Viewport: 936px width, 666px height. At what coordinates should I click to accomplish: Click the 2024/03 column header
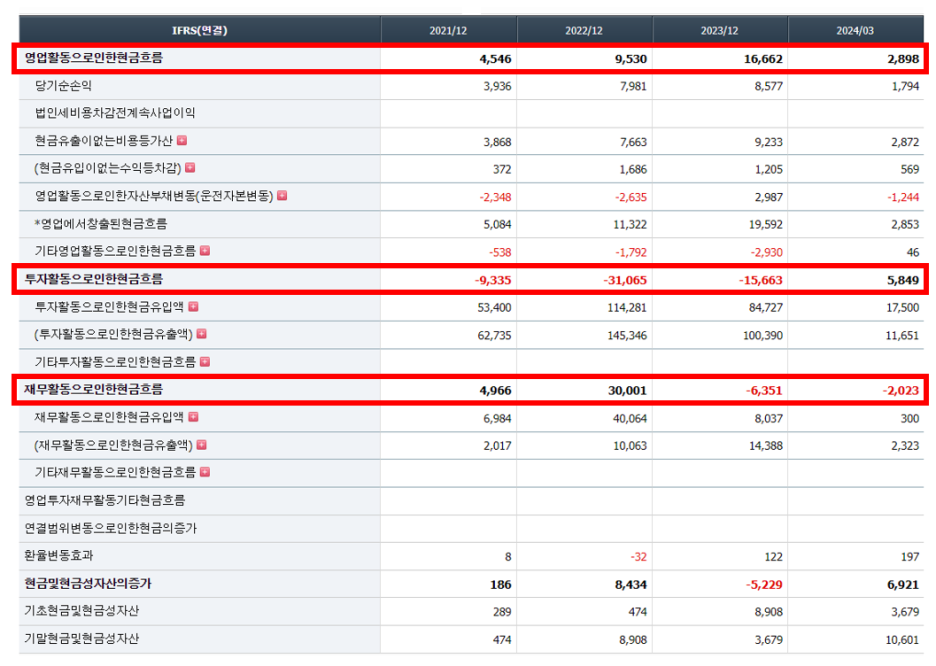pyautogui.click(x=855, y=30)
